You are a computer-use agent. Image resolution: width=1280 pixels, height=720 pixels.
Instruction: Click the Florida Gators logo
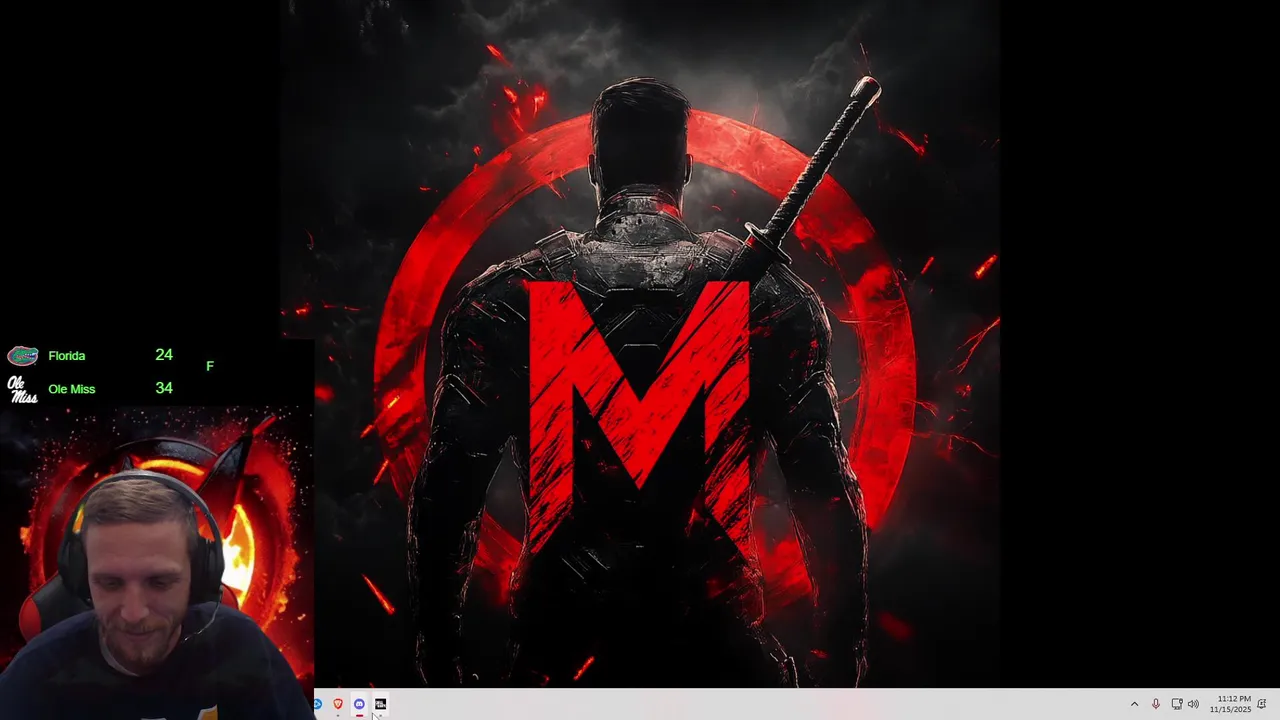coord(23,356)
